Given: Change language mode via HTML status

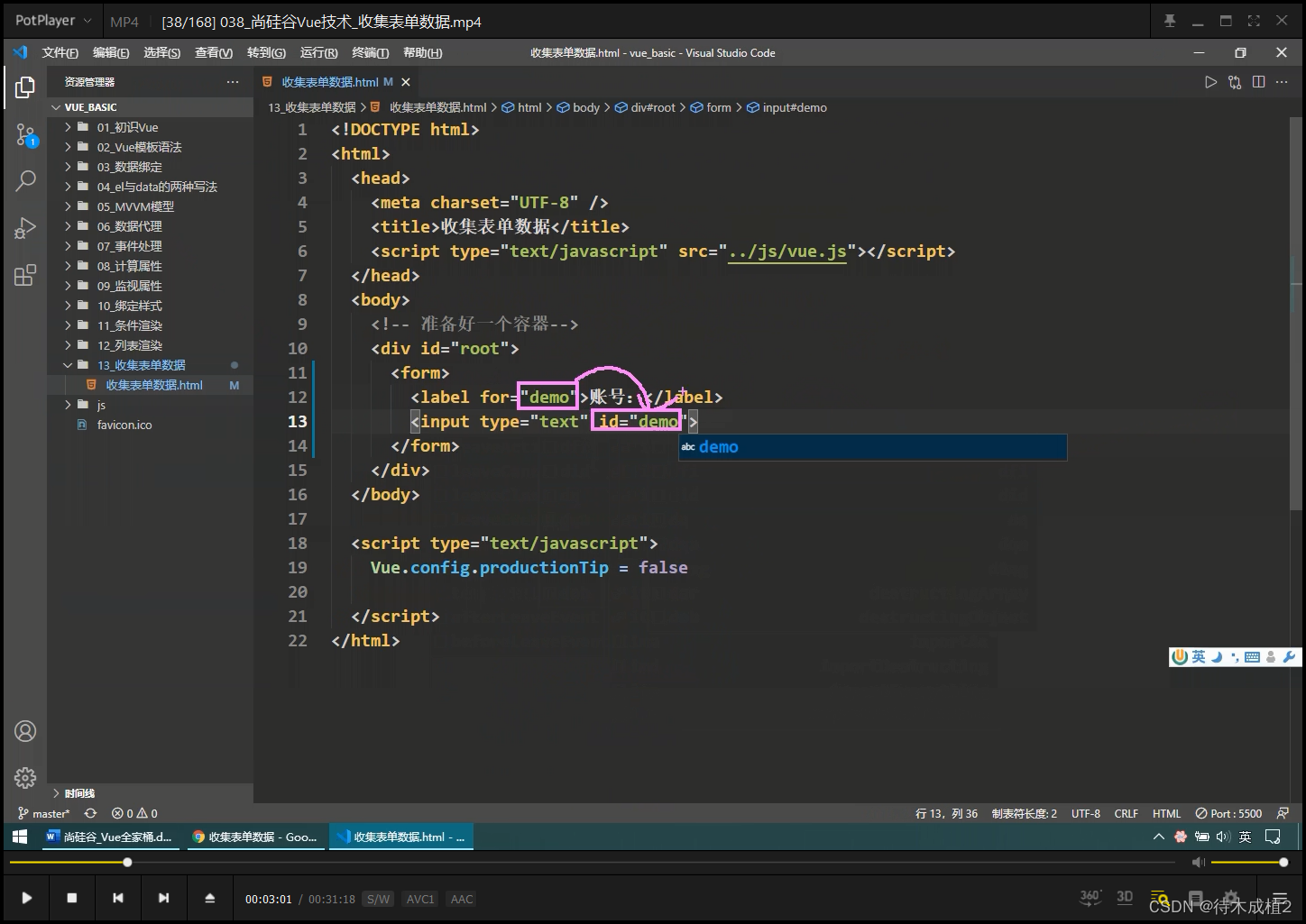Looking at the screenshot, I should tap(1166, 813).
